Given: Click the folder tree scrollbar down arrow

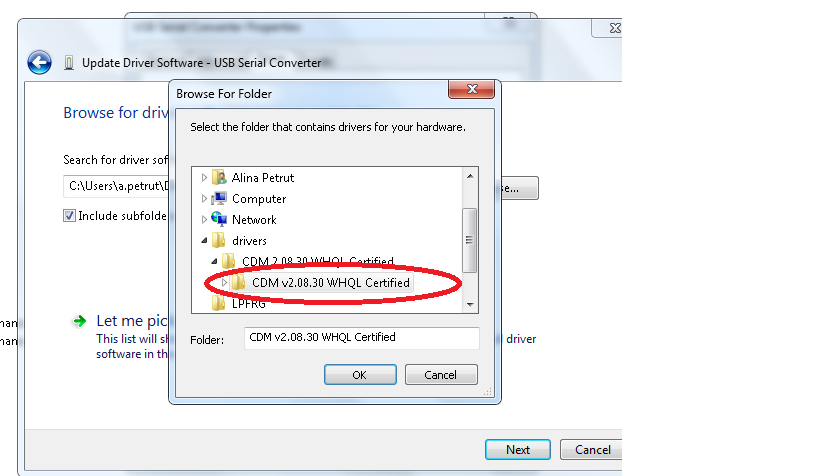Looking at the screenshot, I should pyautogui.click(x=470, y=304).
